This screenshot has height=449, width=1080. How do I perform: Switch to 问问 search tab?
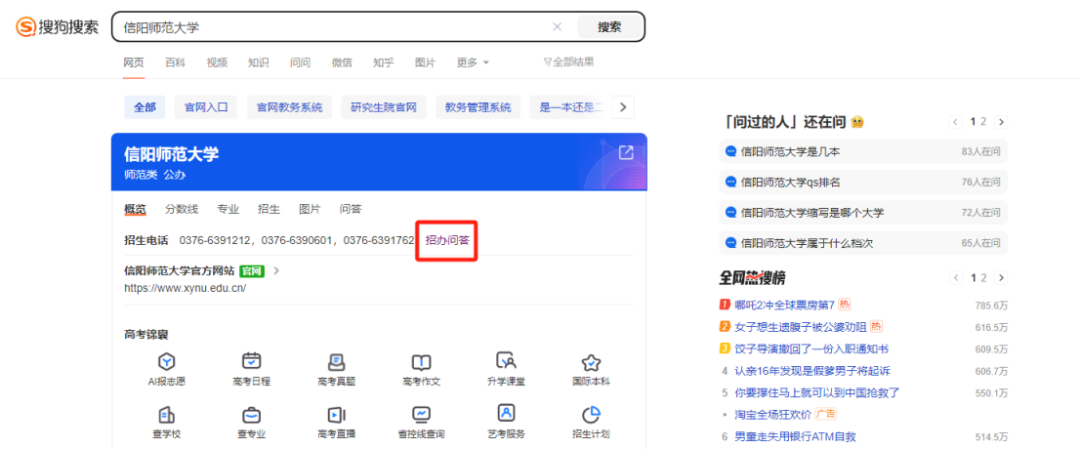tap(300, 63)
